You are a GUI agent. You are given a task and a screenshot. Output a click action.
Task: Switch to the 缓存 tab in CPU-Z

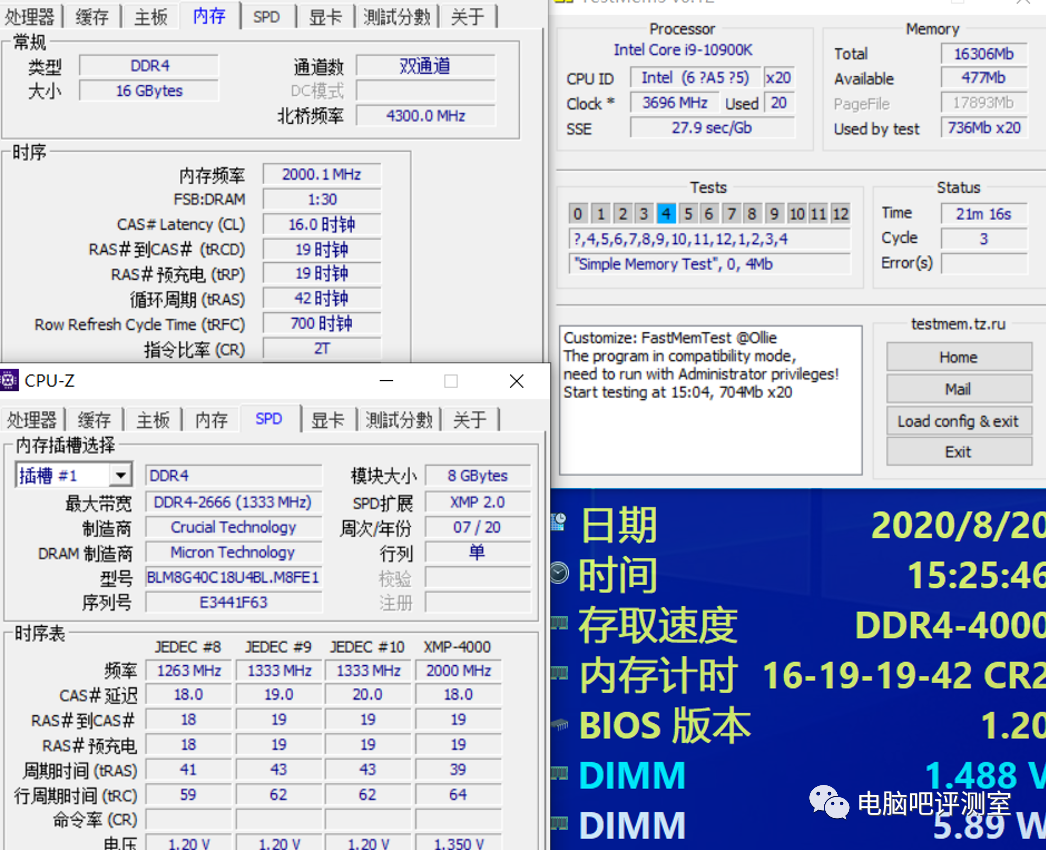tap(94, 419)
